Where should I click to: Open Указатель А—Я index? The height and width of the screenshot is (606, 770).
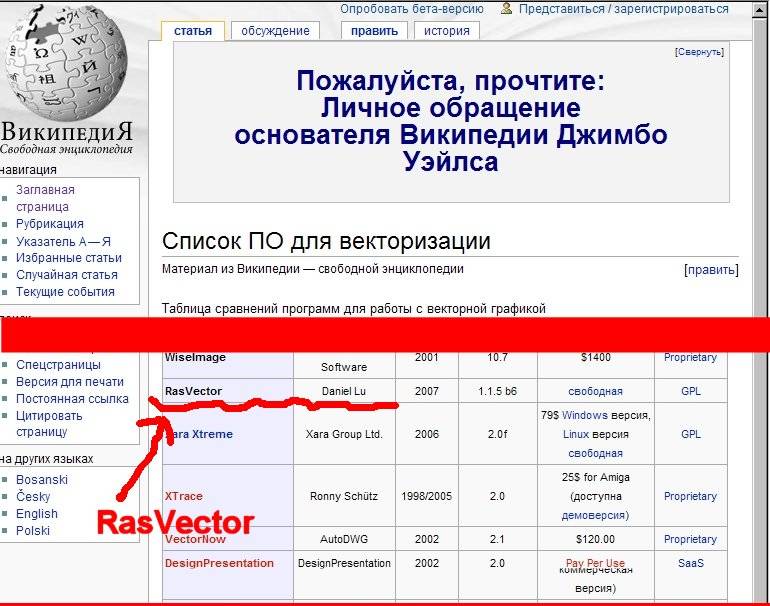click(63, 242)
